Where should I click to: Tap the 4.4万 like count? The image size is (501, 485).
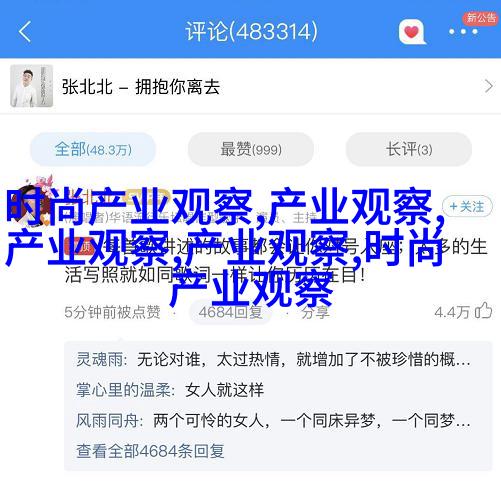point(452,312)
